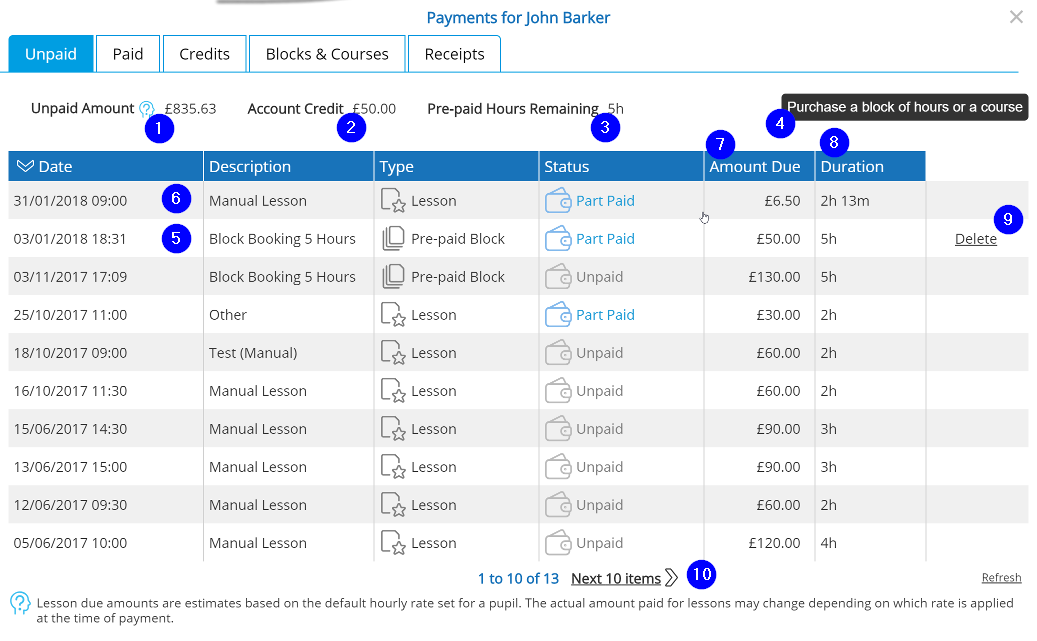Click wallet icon for 03/01/2018 Part Paid
Screen dimensions: 1037x641
coord(558,239)
